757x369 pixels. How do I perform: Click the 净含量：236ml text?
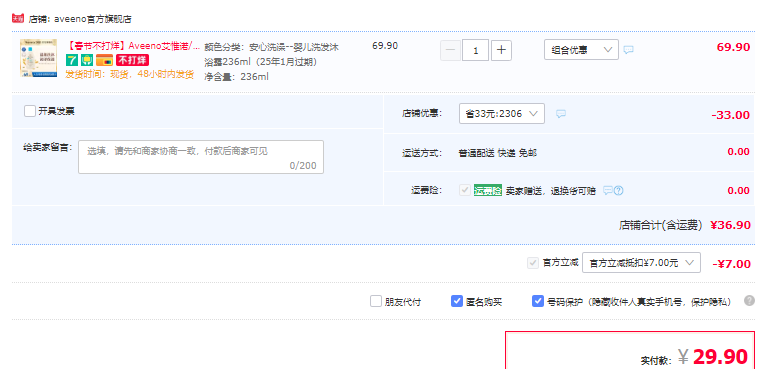[x=237, y=77]
